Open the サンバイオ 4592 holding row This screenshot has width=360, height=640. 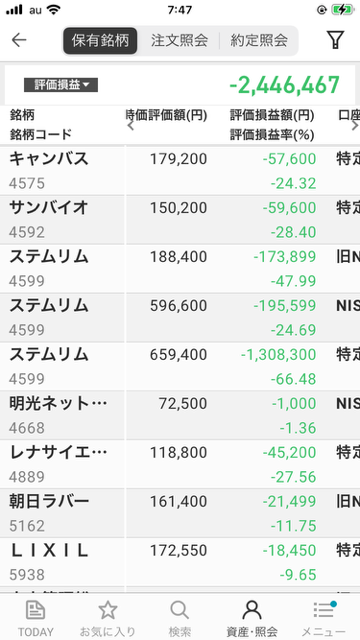180,220
